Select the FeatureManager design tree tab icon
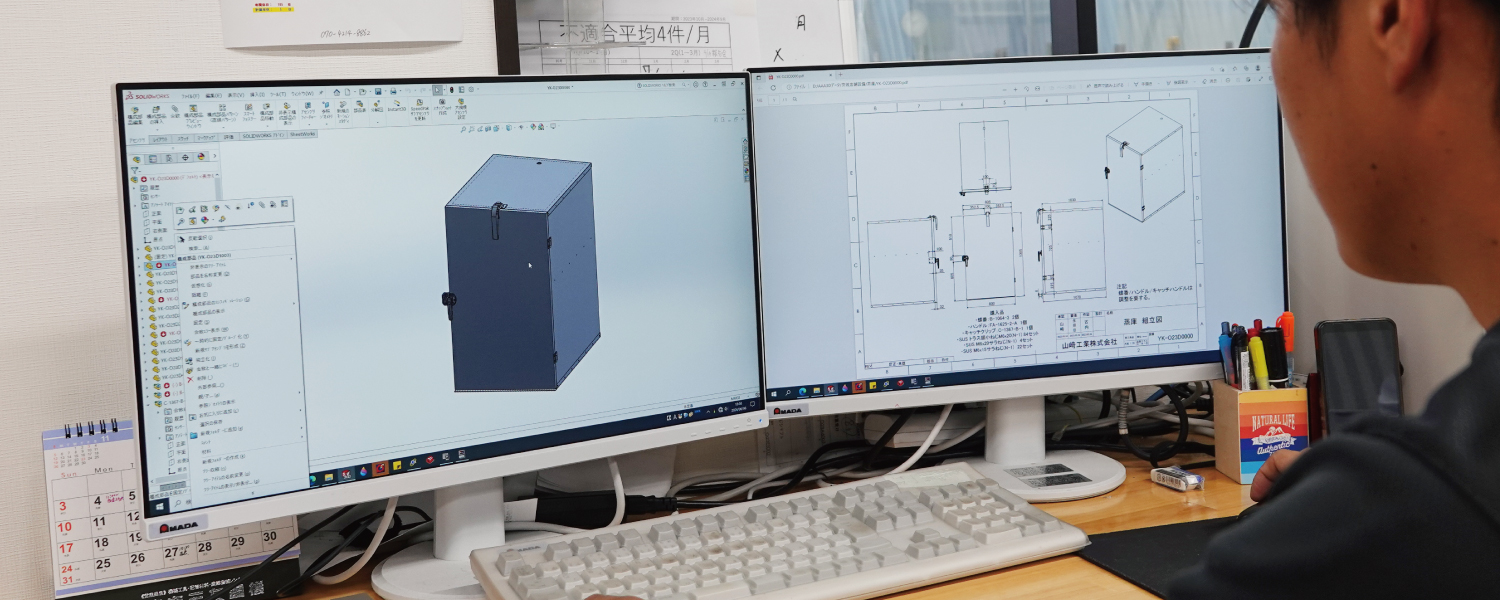 click(x=137, y=159)
